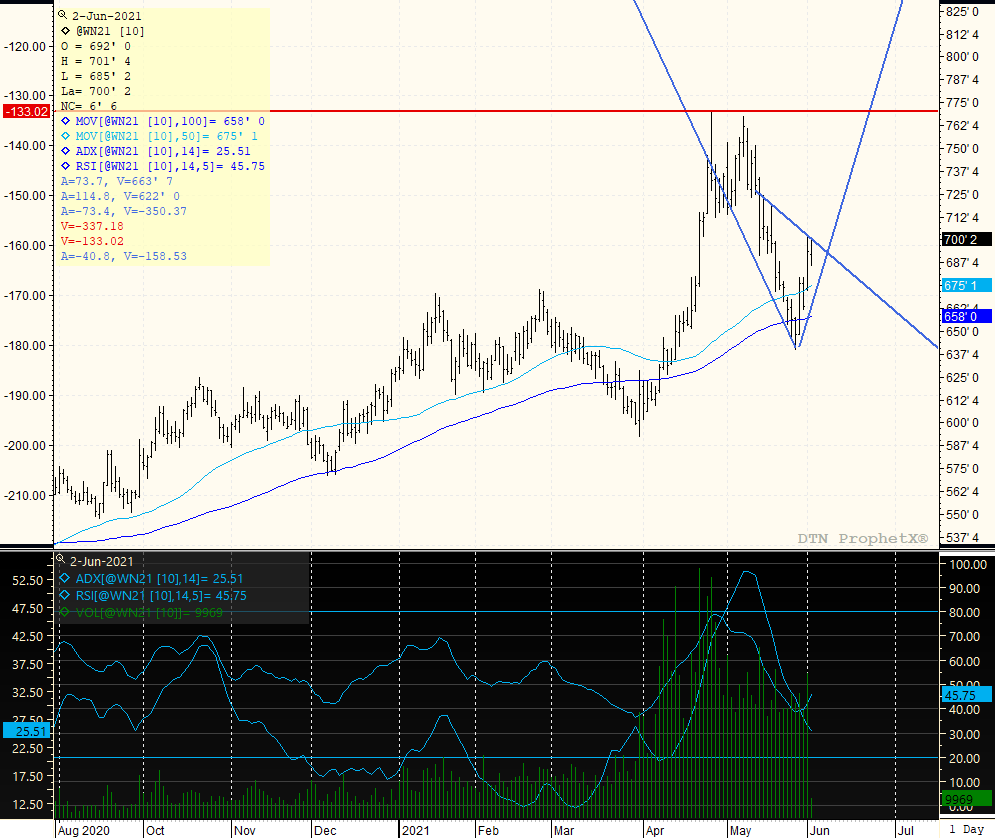Image resolution: width=995 pixels, height=838 pixels.
Task: Click the diamond marker of the 100-period MOV
Action: point(65,121)
